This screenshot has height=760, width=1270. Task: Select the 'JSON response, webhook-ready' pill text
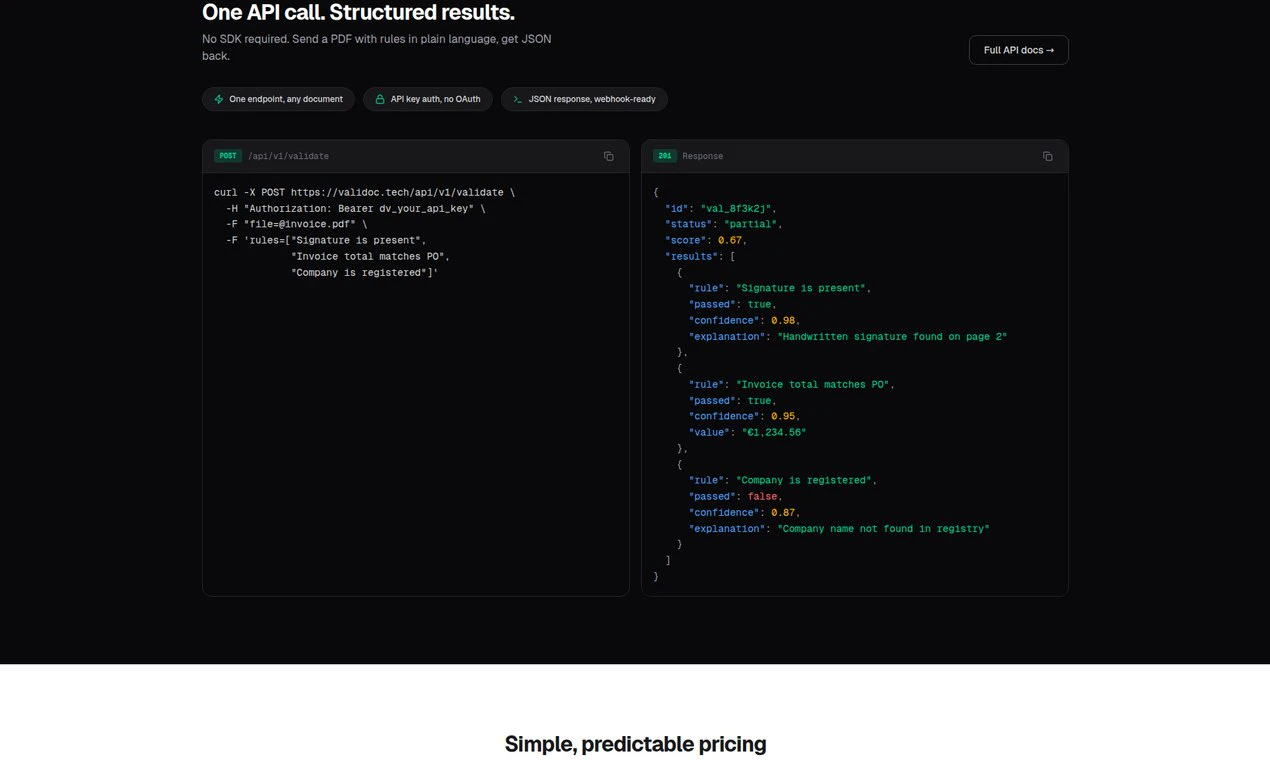point(593,99)
